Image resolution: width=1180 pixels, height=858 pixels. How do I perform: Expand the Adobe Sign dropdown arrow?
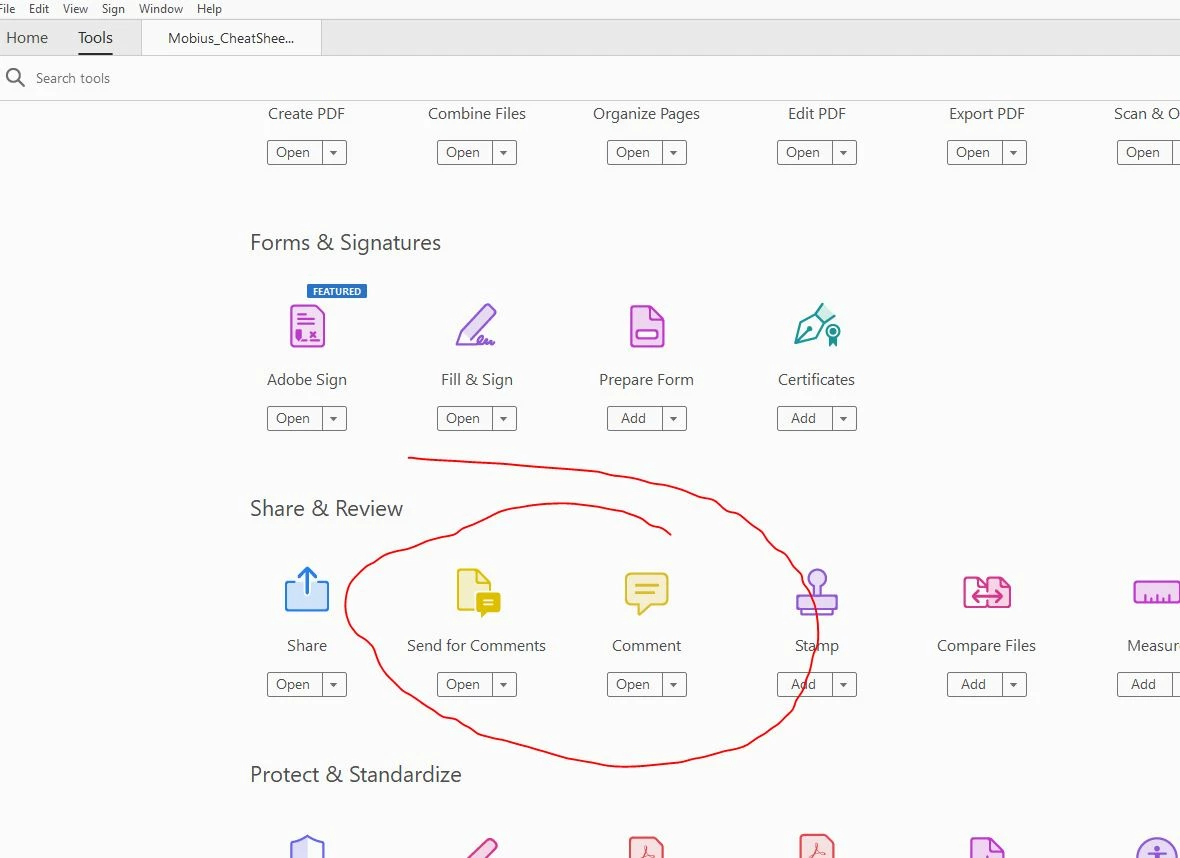tap(334, 418)
